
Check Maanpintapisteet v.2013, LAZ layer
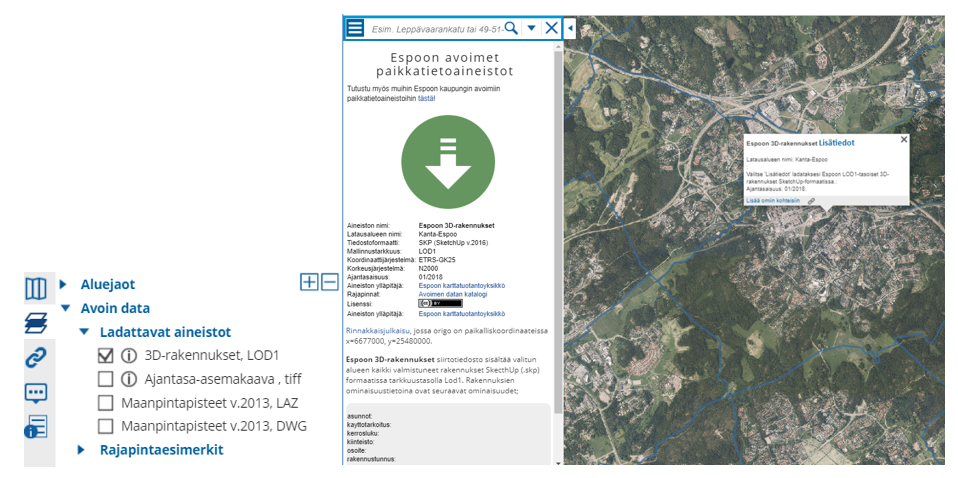pyautogui.click(x=106, y=403)
